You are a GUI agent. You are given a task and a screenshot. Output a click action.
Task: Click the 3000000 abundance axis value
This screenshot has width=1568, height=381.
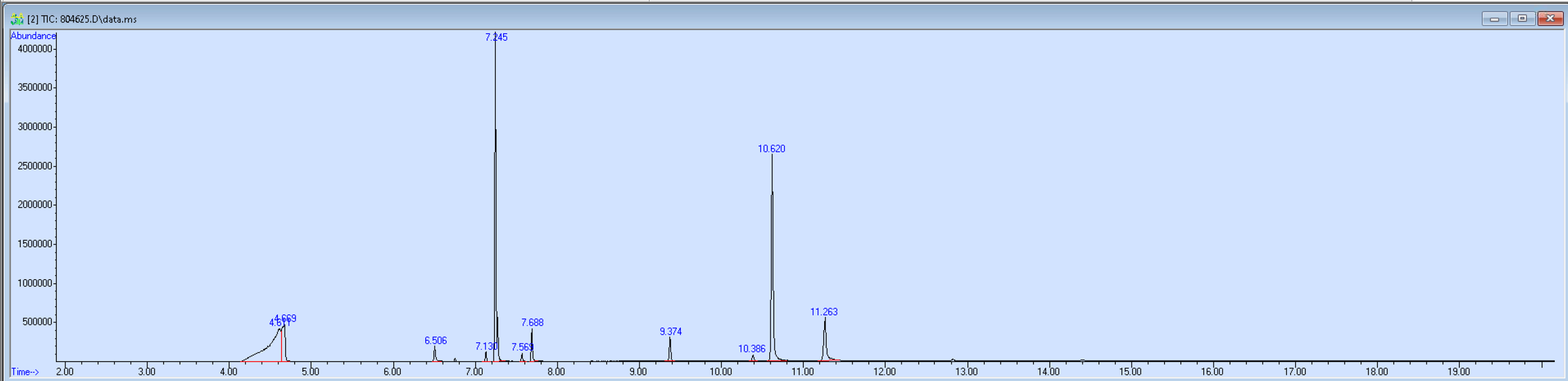point(35,127)
